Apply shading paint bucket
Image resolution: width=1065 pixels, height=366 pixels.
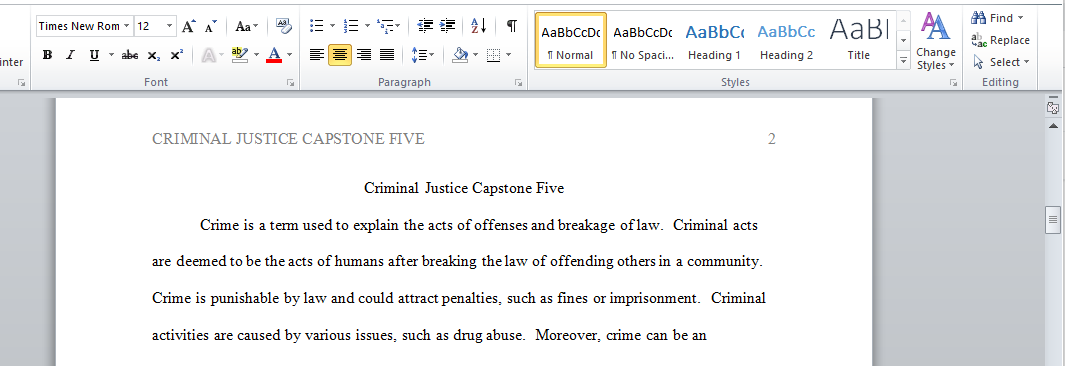click(460, 55)
